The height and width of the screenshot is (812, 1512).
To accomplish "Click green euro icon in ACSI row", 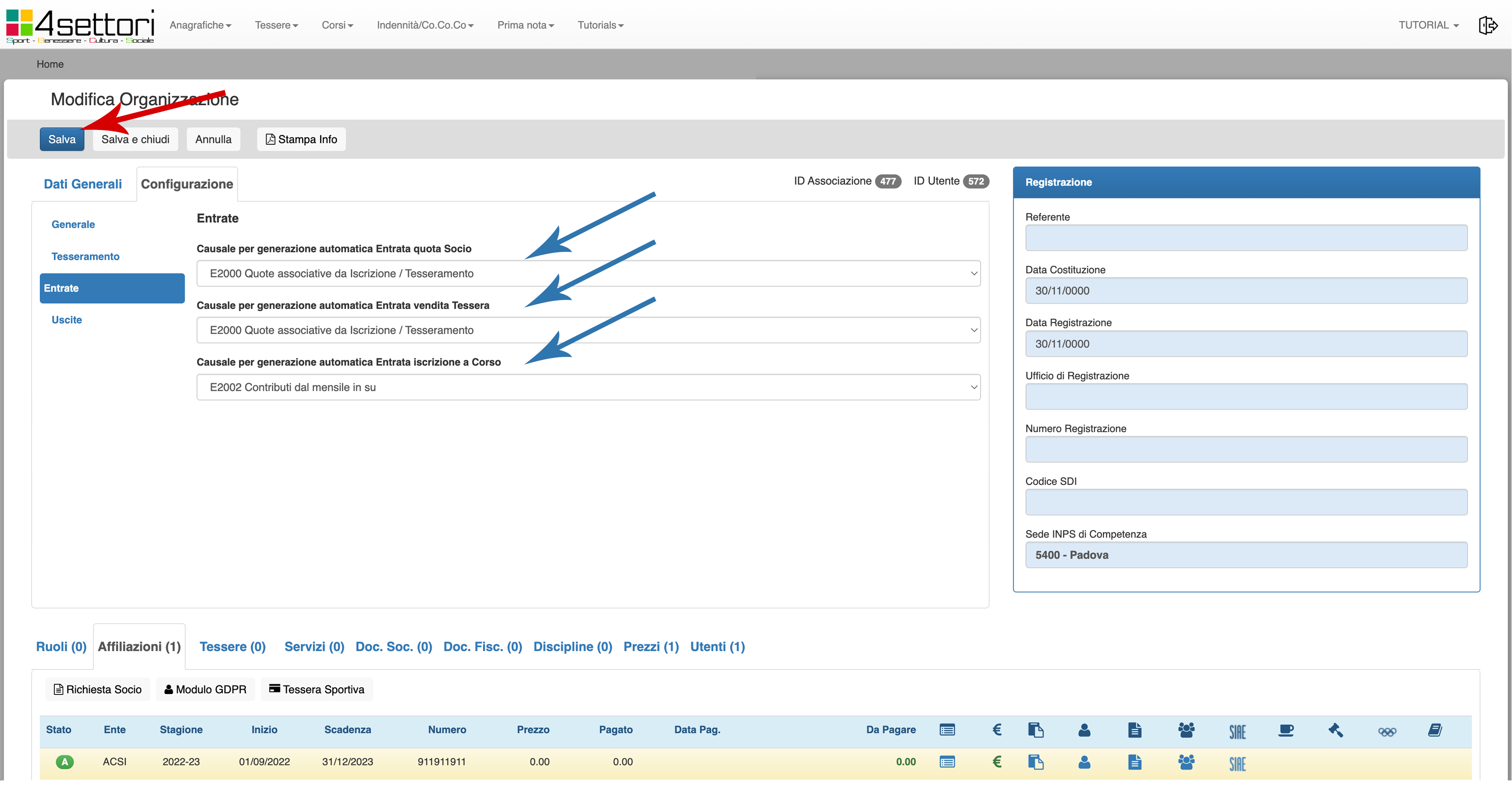I will tap(997, 762).
